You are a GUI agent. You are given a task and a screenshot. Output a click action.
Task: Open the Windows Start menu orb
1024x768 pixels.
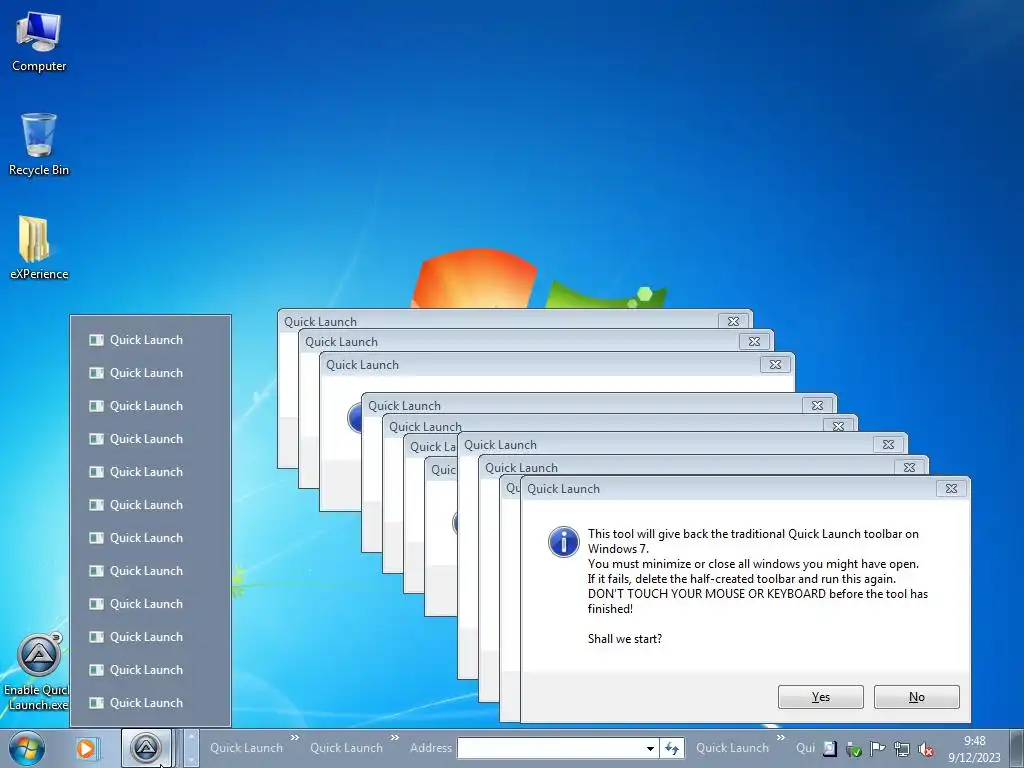[27, 748]
